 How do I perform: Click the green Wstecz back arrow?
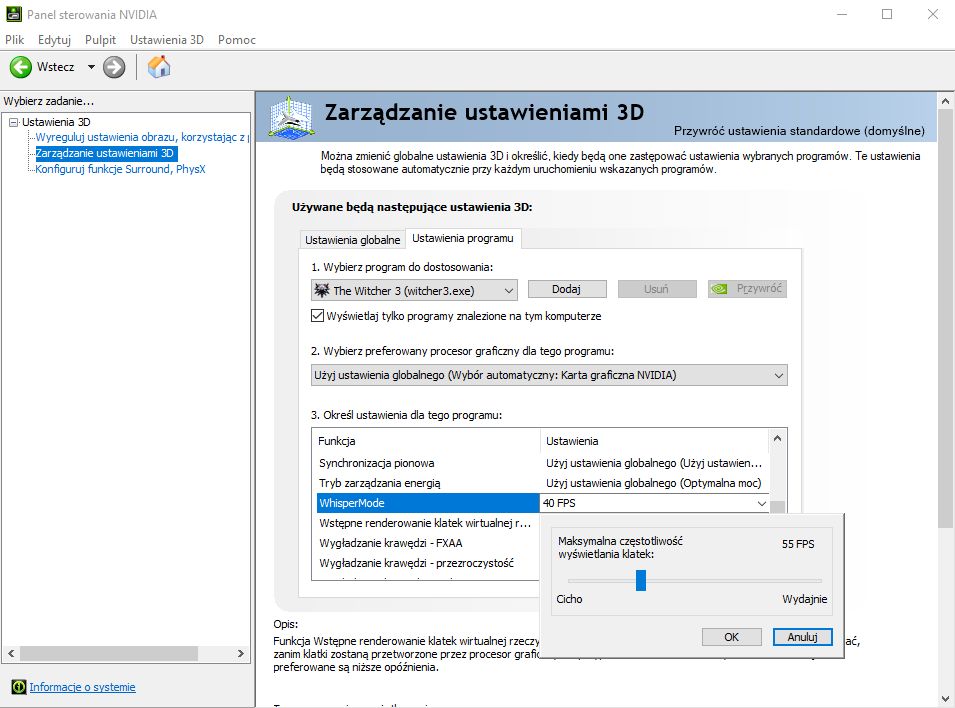pos(20,67)
